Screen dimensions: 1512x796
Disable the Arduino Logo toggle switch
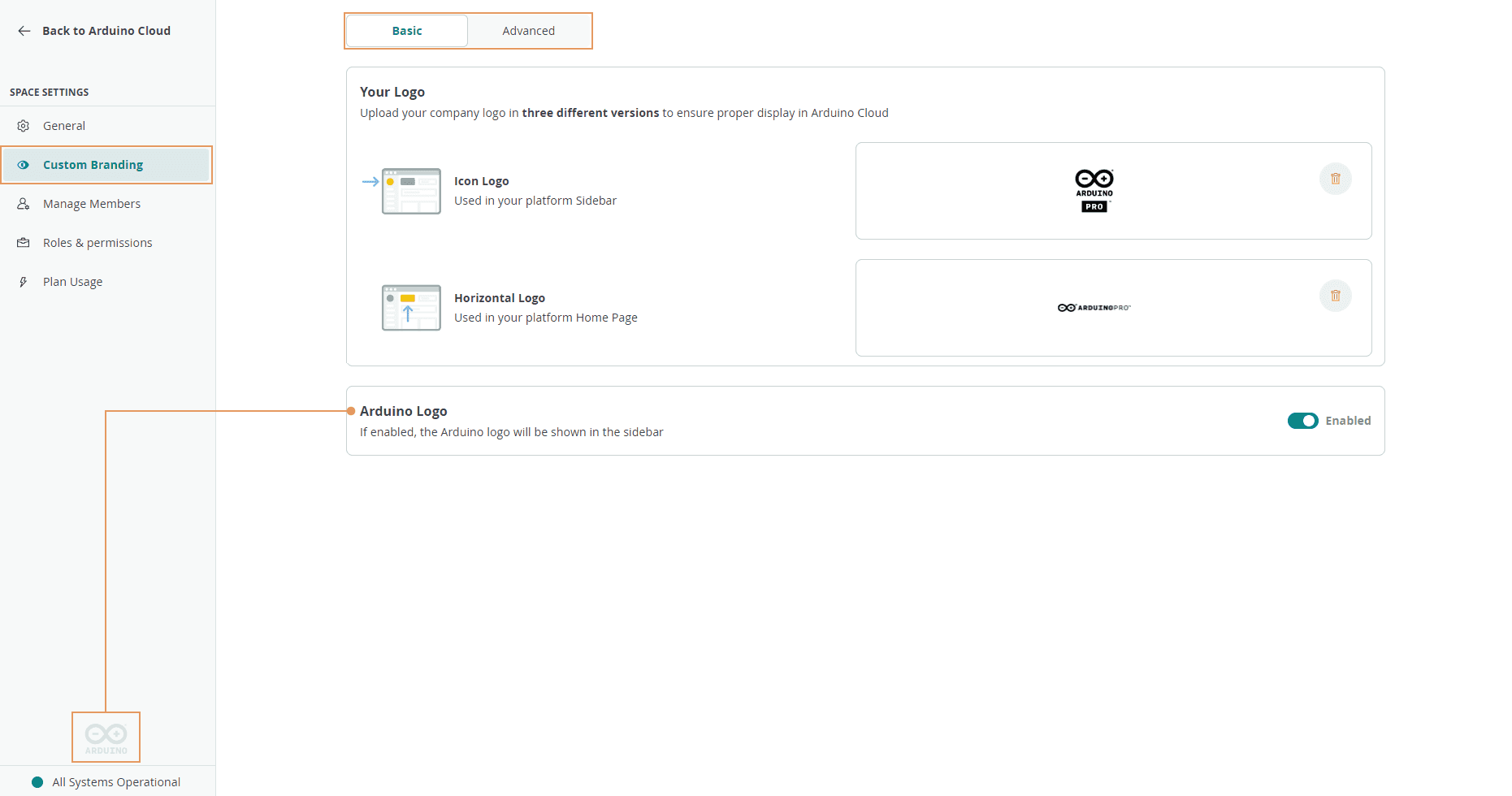tap(1302, 421)
